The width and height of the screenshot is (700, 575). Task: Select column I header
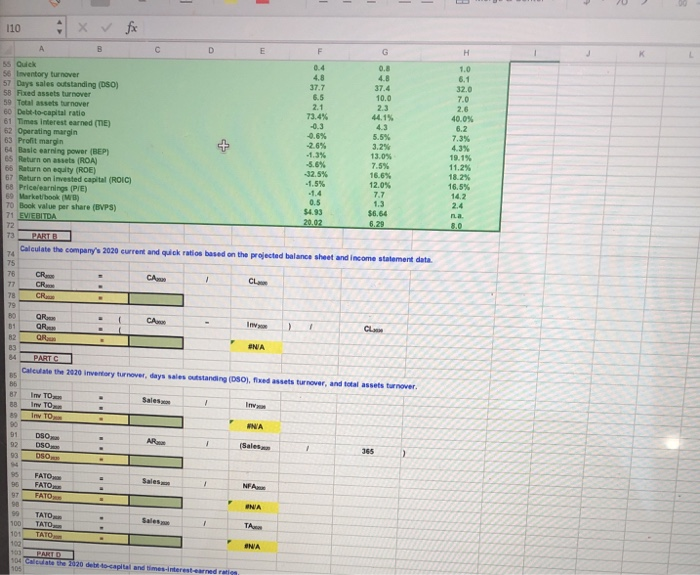(x=535, y=53)
